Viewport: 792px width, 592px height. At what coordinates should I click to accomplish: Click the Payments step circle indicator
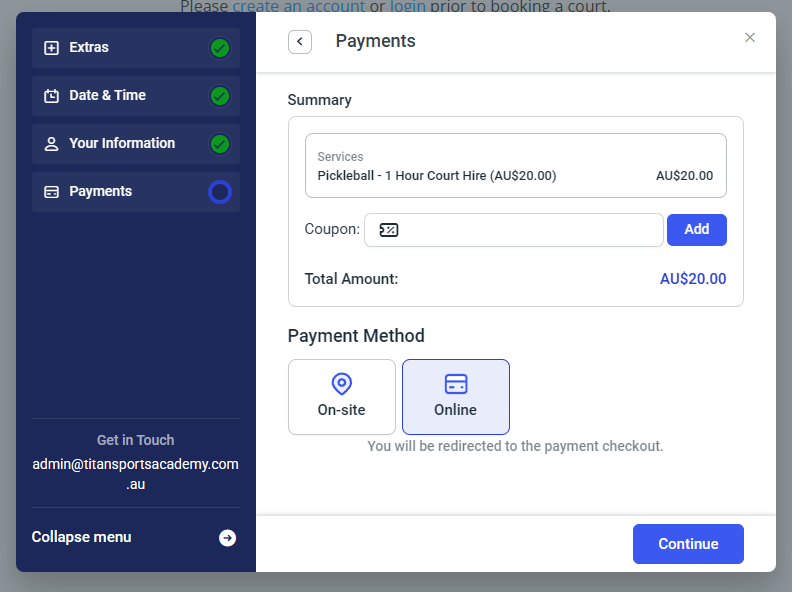coord(220,192)
